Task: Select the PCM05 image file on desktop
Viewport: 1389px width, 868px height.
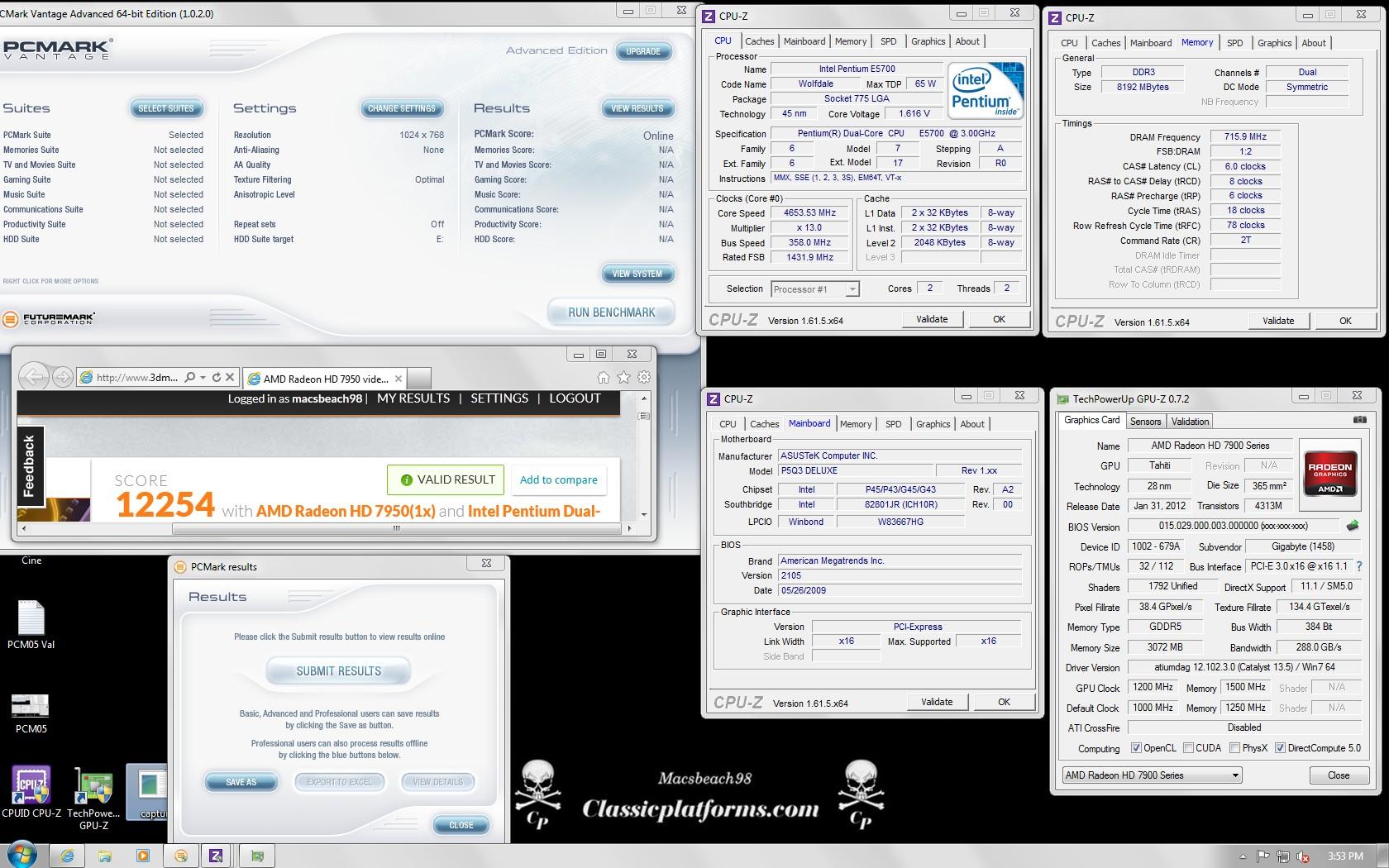Action: [x=31, y=714]
